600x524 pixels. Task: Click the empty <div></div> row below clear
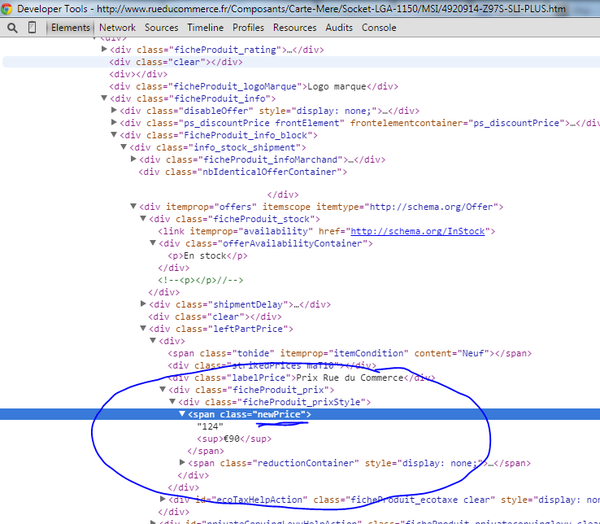coord(139,74)
